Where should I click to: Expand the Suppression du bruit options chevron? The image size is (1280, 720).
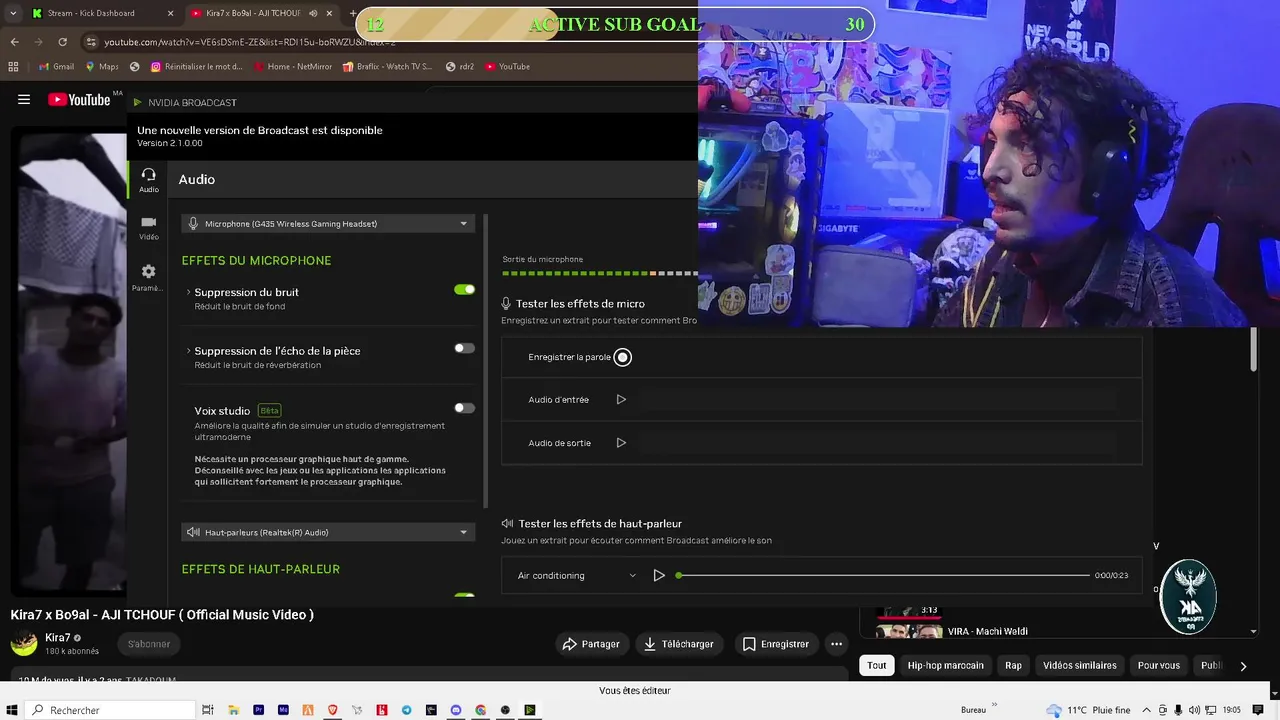[x=188, y=292]
